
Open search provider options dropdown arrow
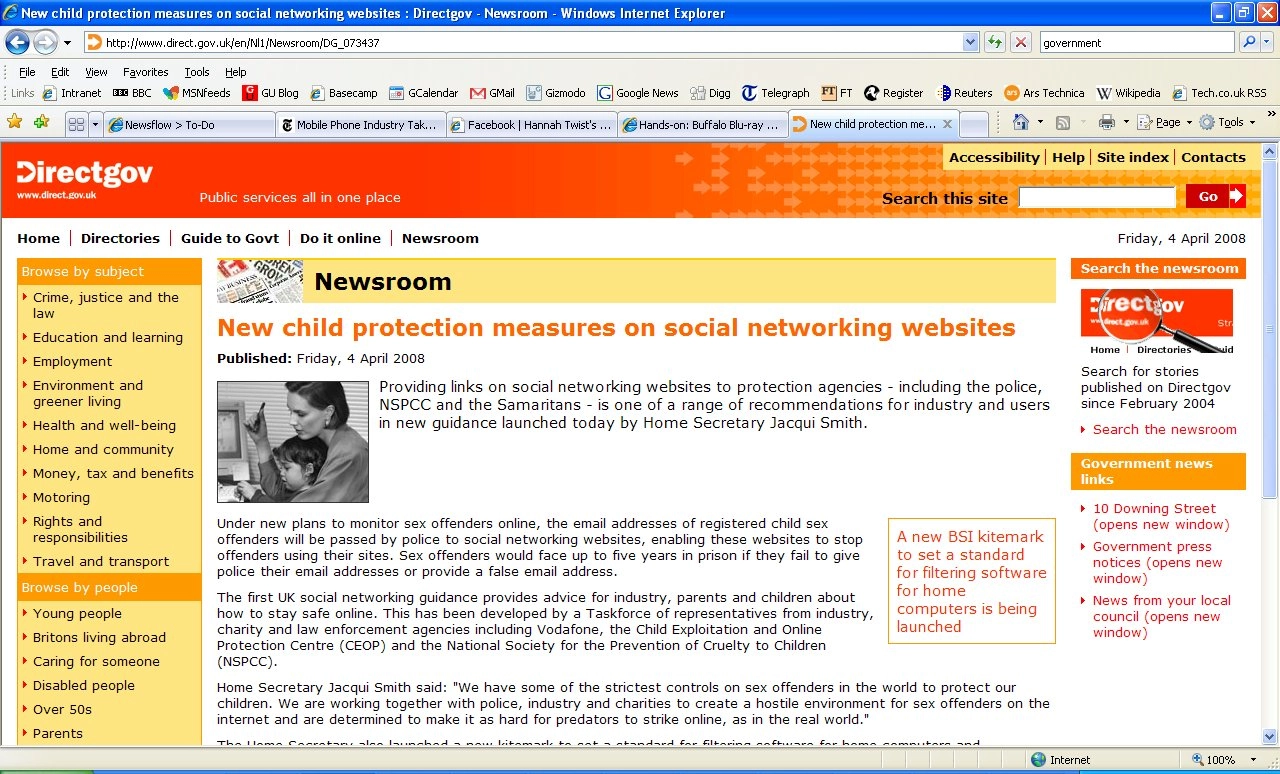[1268, 42]
